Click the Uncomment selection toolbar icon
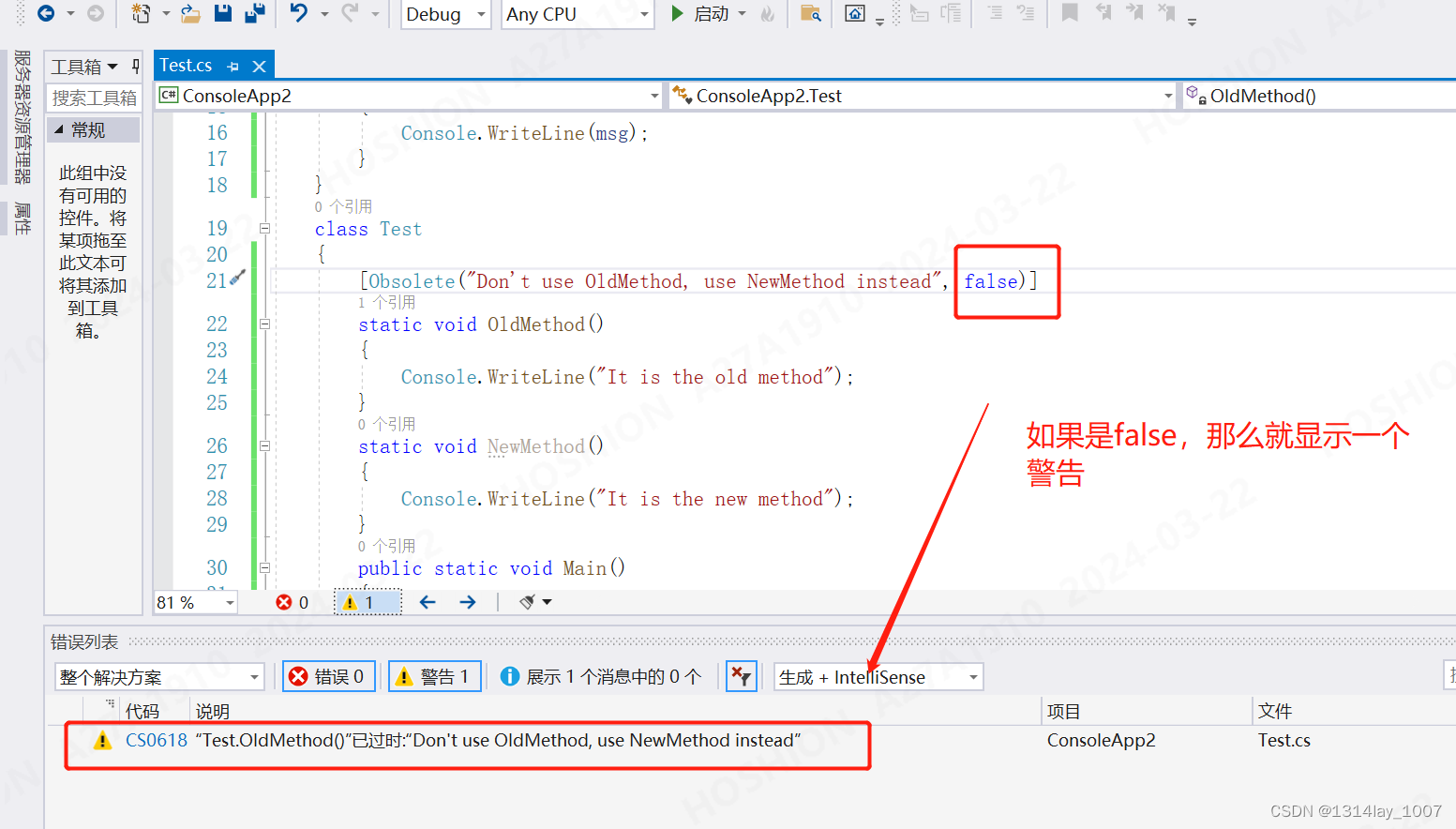 pyautogui.click(x=952, y=13)
